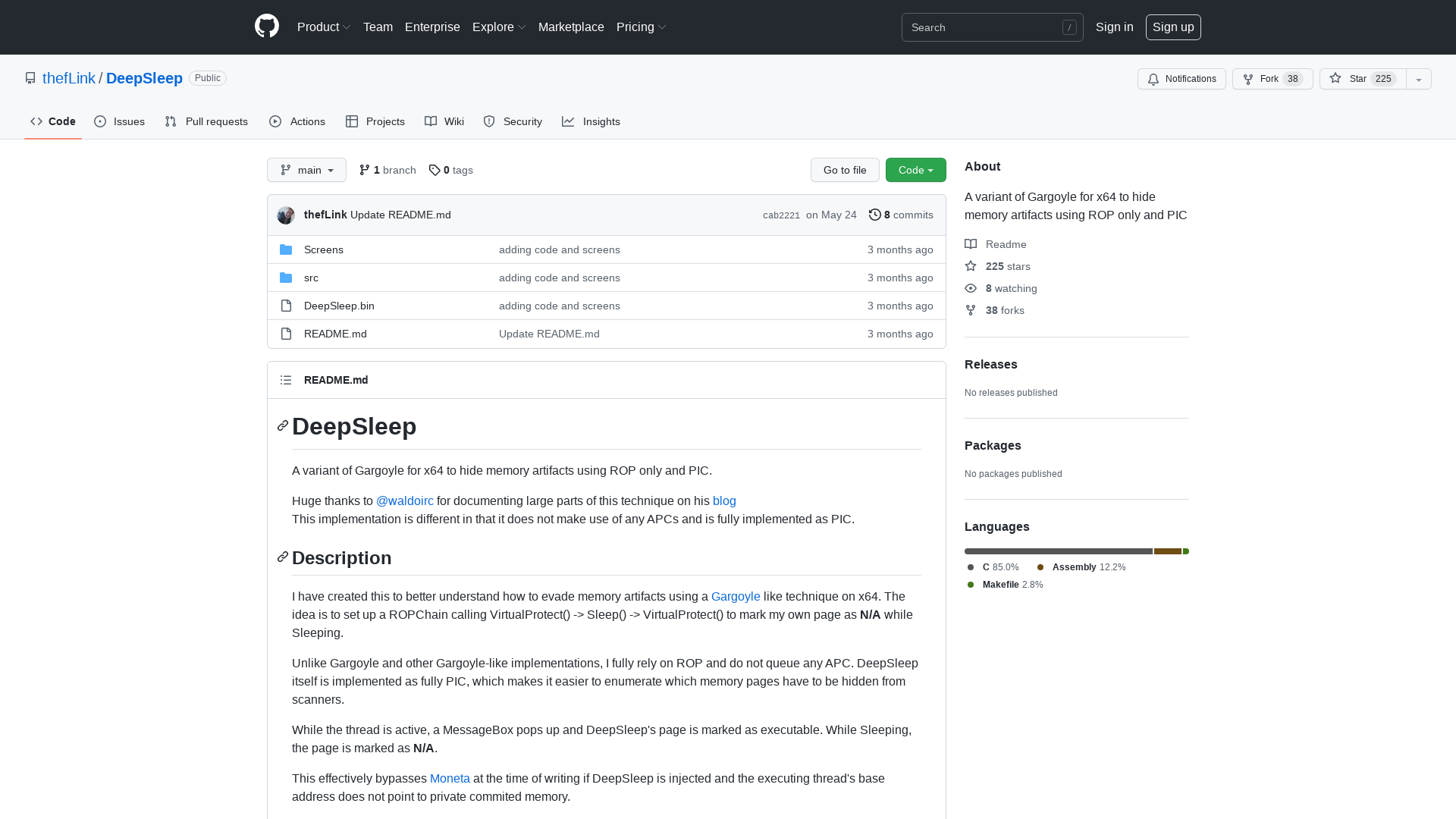Open Marketplace from the header navigation
The image size is (1456, 819).
click(571, 27)
